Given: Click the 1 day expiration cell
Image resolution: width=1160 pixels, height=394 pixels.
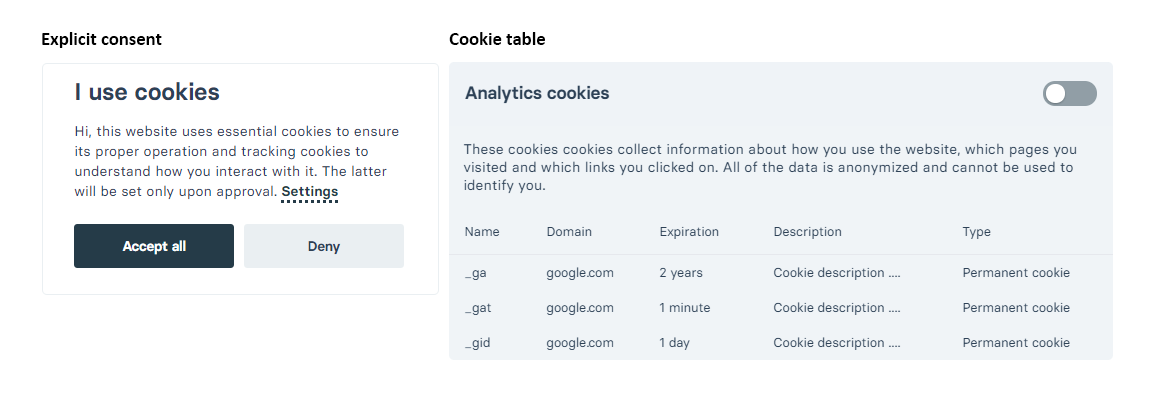Looking at the screenshot, I should 674,342.
